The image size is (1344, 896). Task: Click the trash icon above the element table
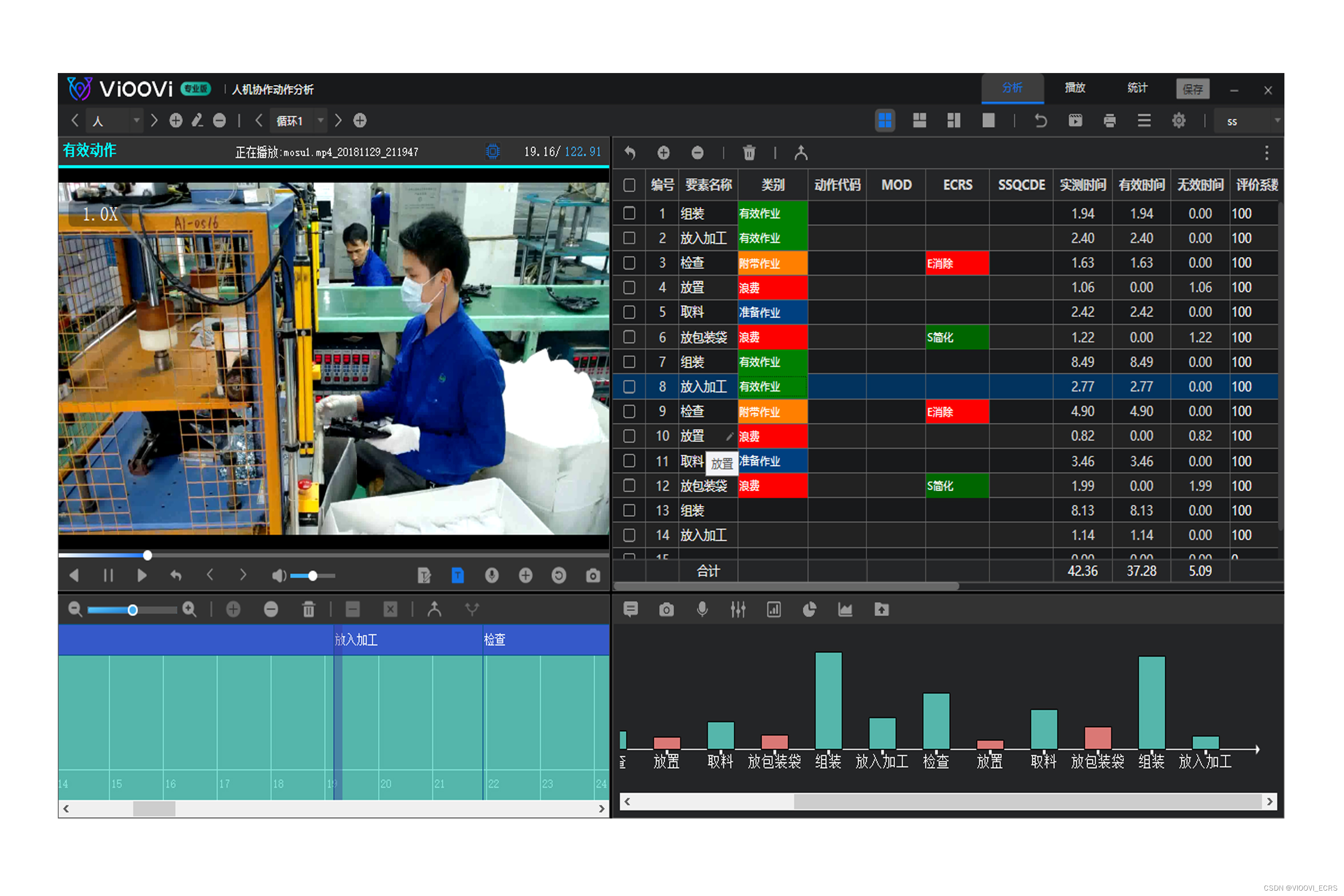(x=749, y=153)
